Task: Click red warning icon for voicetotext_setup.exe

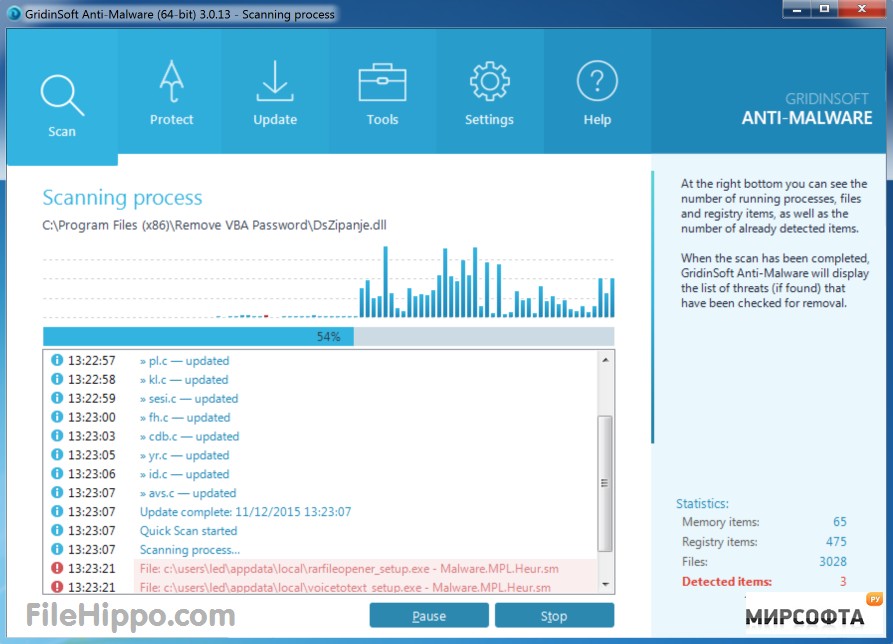Action: point(57,586)
